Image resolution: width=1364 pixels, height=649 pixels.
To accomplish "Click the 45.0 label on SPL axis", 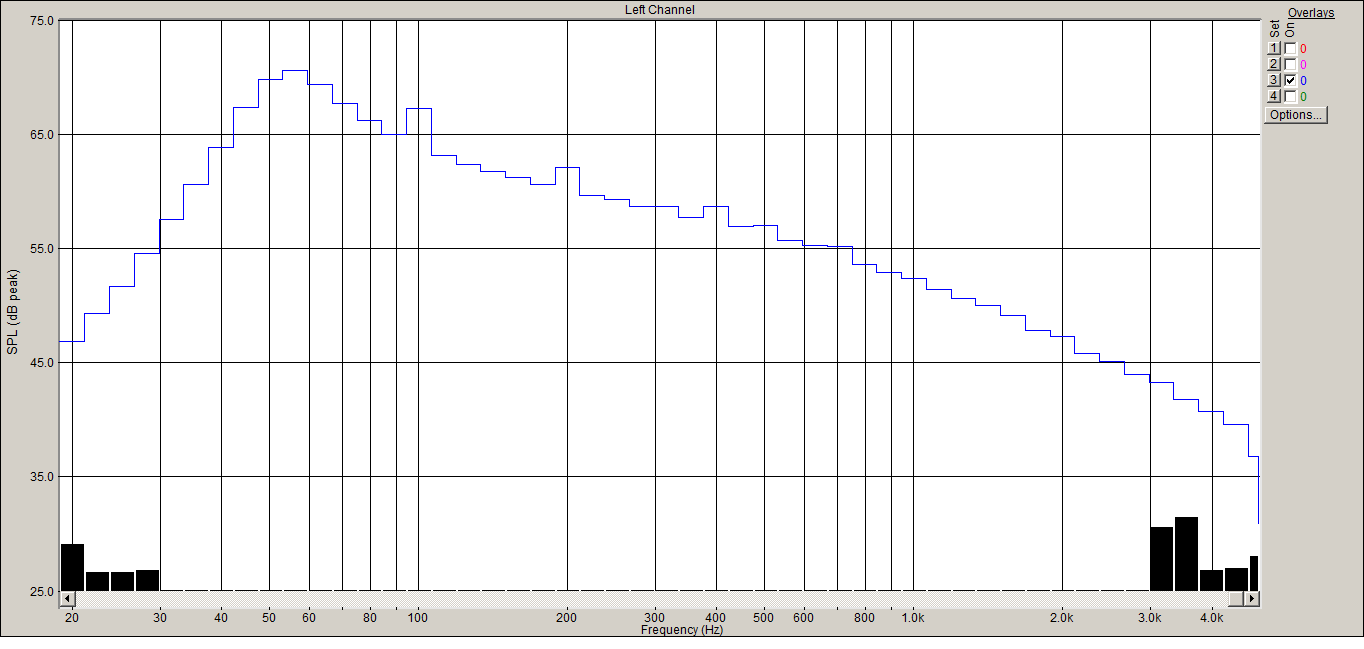I will tap(43, 362).
